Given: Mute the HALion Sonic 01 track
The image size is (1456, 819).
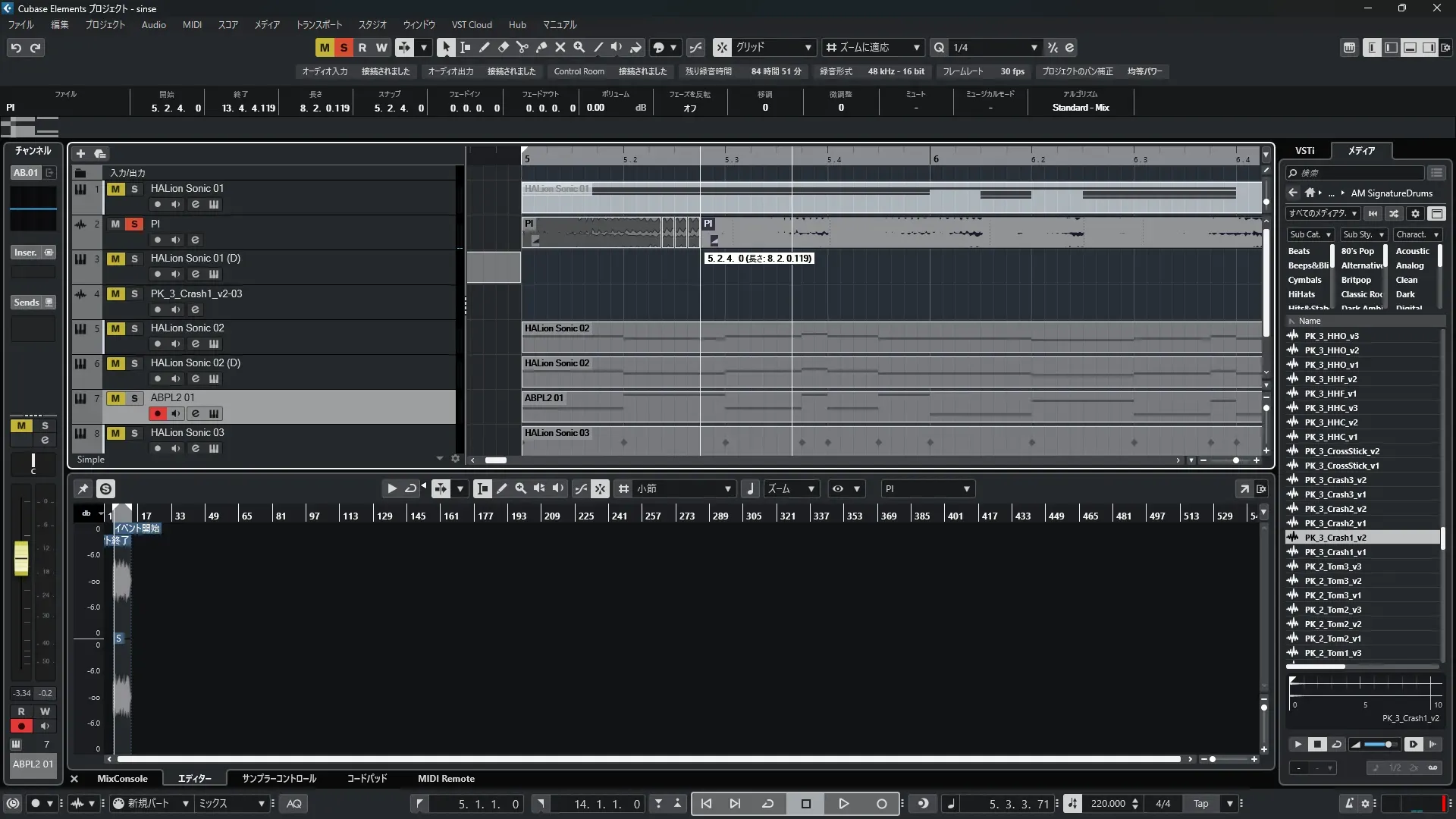Looking at the screenshot, I should click(115, 189).
